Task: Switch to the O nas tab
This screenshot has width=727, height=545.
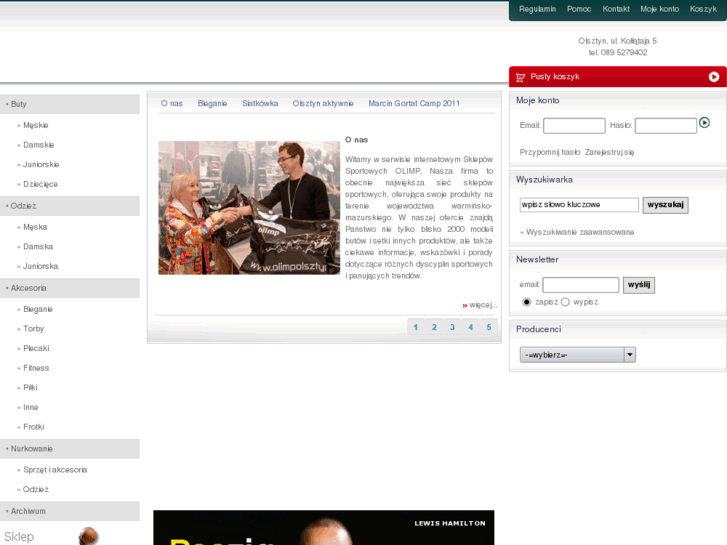Action: pos(172,103)
